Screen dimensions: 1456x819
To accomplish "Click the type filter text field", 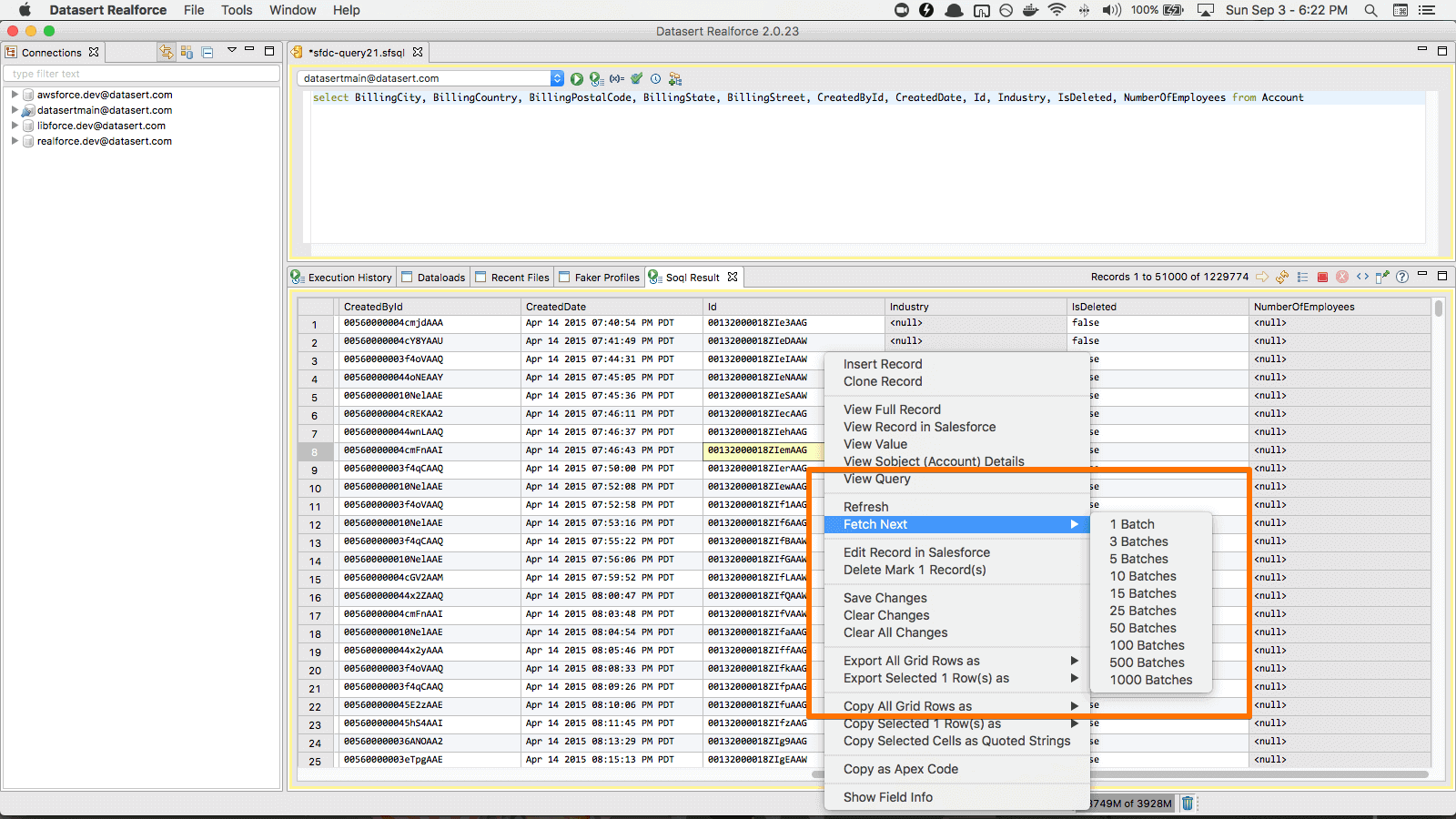I will click(x=142, y=74).
